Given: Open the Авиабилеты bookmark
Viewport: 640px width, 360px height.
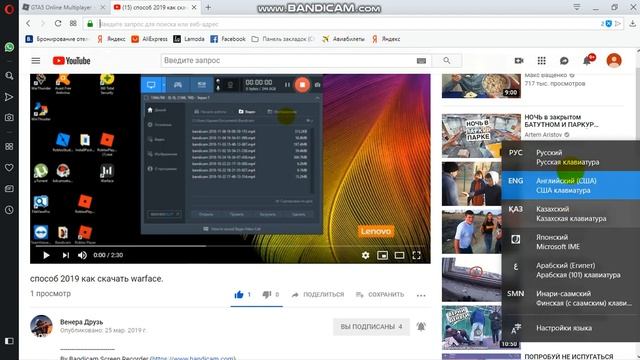Looking at the screenshot, I should pos(343,39).
